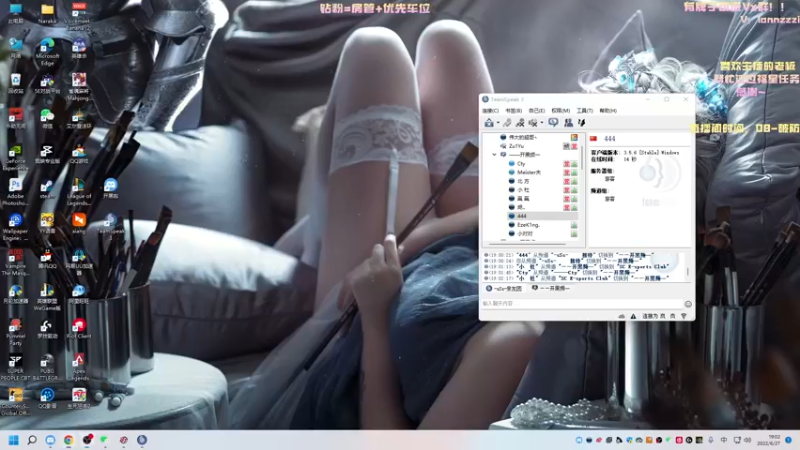The width and height of the screenshot is (800, 450).
Task: Open Counter-Strike Global Offensive shortcut
Action: point(15,402)
